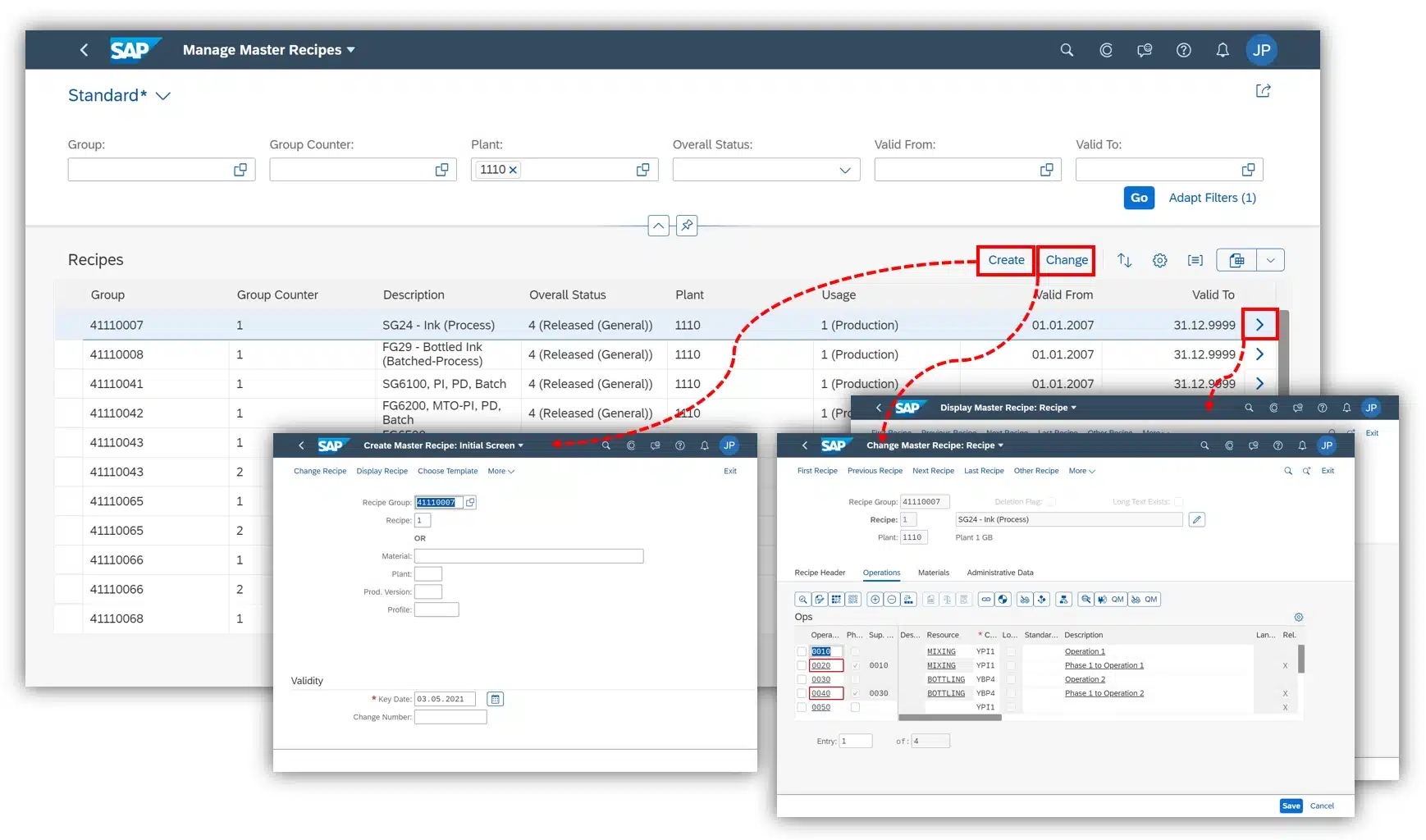Edit recipe description with pencil icon
Screen dimensions: 1426x840
click(1197, 519)
